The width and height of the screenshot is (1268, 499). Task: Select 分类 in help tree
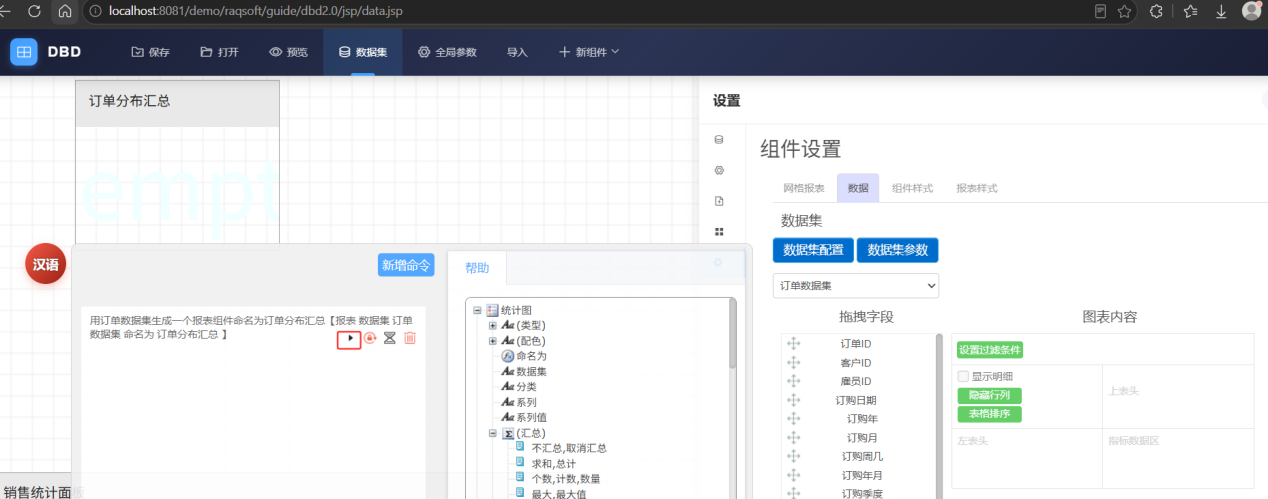[526, 387]
